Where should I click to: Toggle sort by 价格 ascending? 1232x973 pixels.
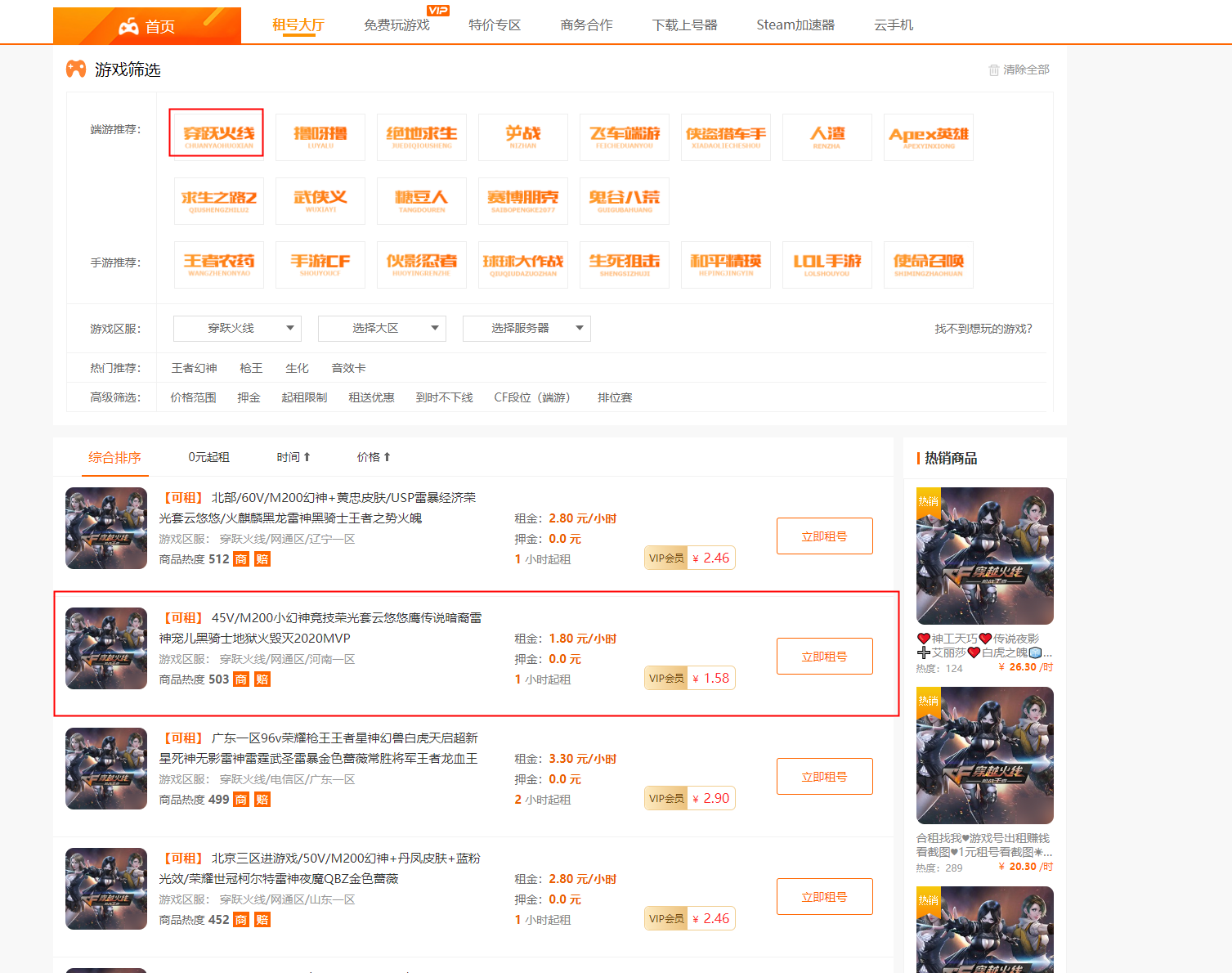tap(374, 457)
